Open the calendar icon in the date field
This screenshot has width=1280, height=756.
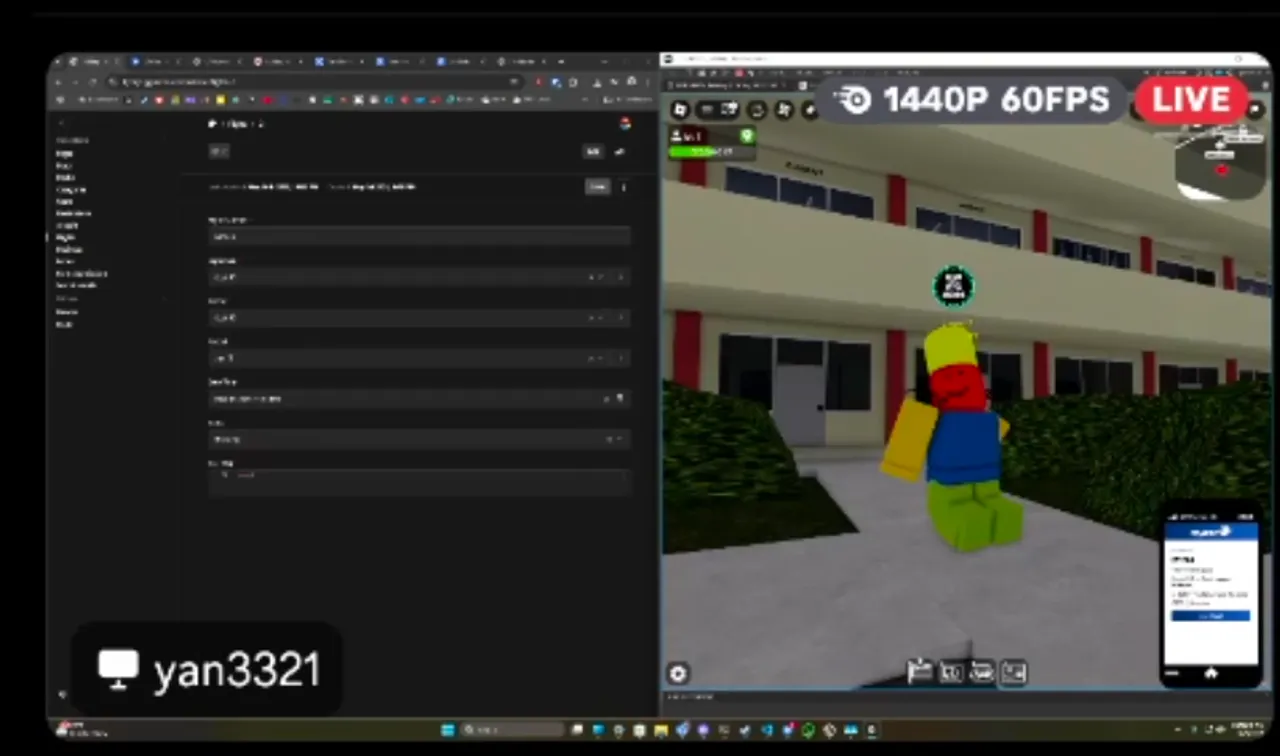click(620, 398)
